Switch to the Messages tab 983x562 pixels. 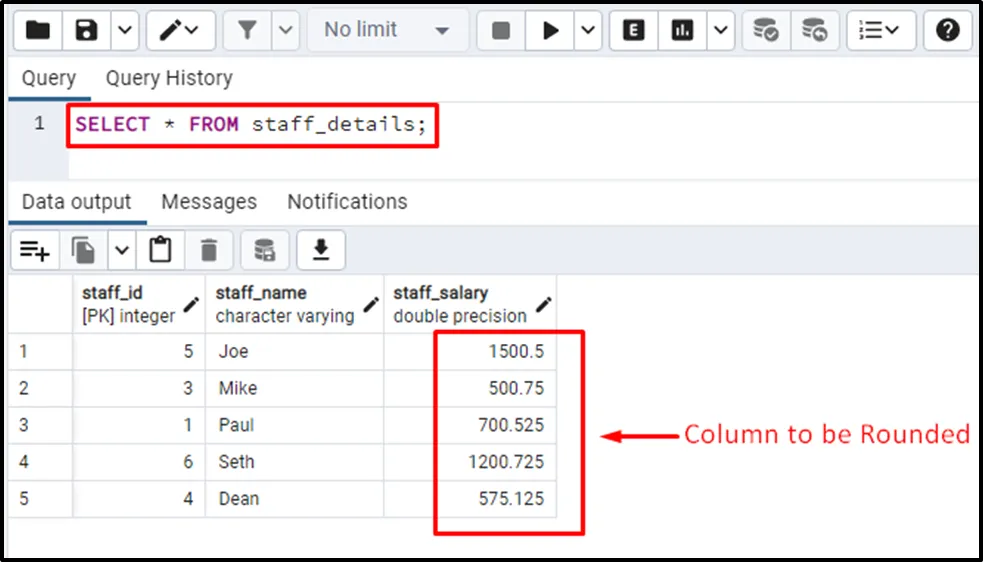coord(209,202)
